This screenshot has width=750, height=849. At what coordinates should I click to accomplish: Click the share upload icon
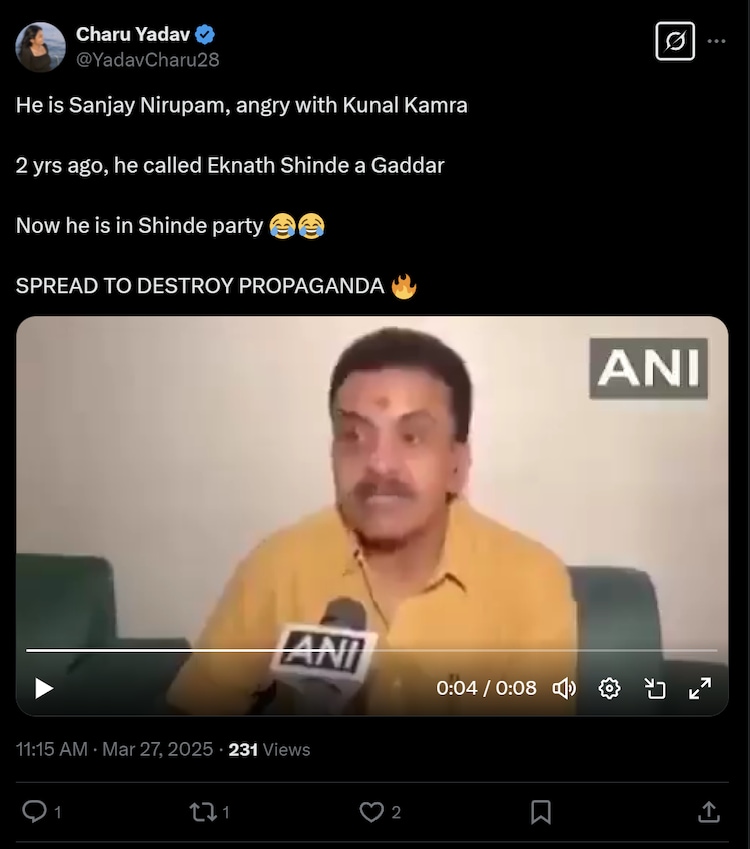point(709,812)
